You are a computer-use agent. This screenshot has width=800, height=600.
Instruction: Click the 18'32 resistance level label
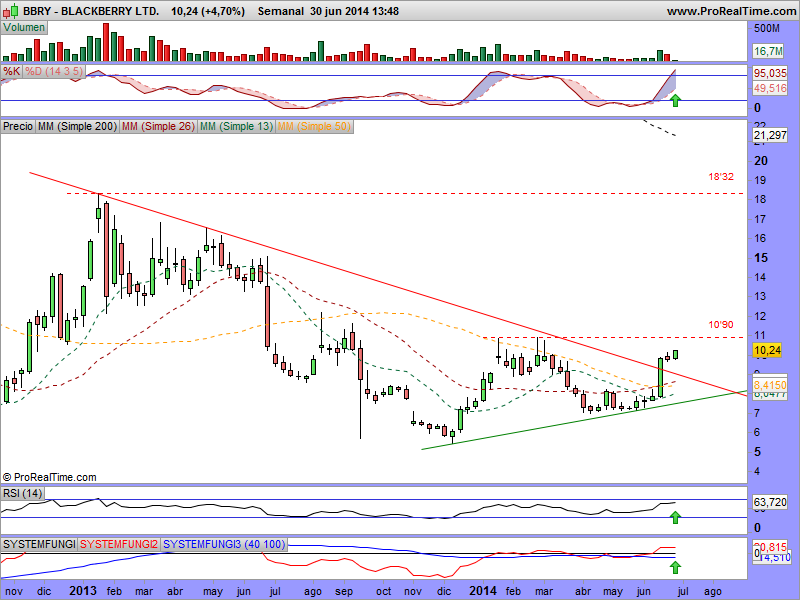tap(721, 177)
